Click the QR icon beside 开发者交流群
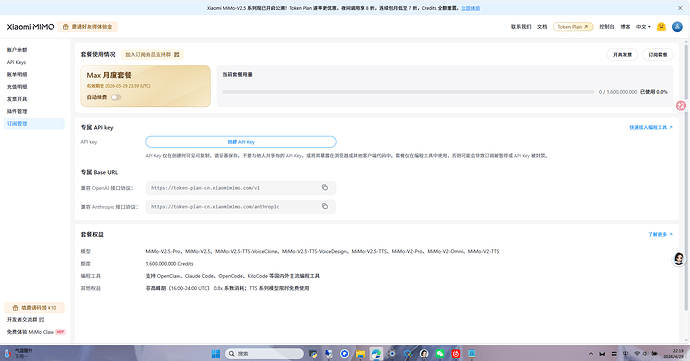The image size is (690, 361). 42,320
